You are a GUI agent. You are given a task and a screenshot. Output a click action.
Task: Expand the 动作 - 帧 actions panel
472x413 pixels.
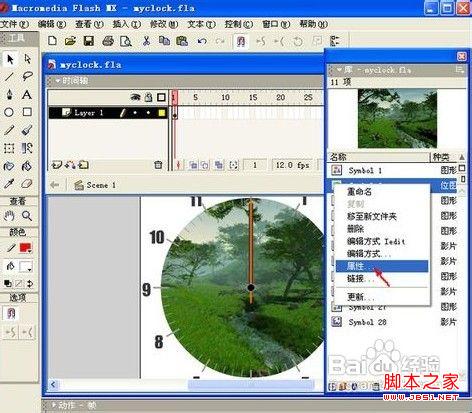point(54,405)
